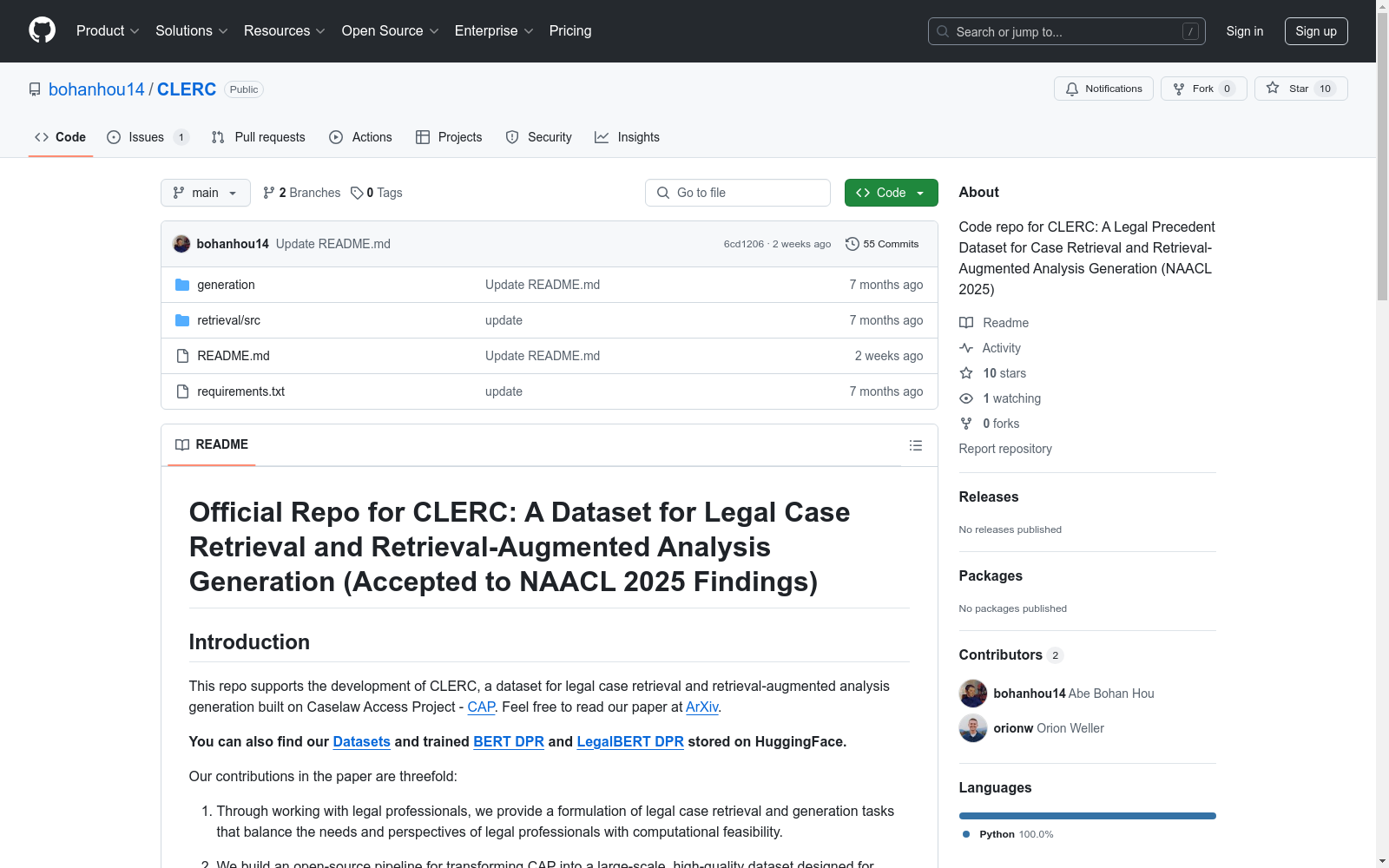Open the generation folder icon
The width and height of the screenshot is (1389, 868).
[x=182, y=284]
